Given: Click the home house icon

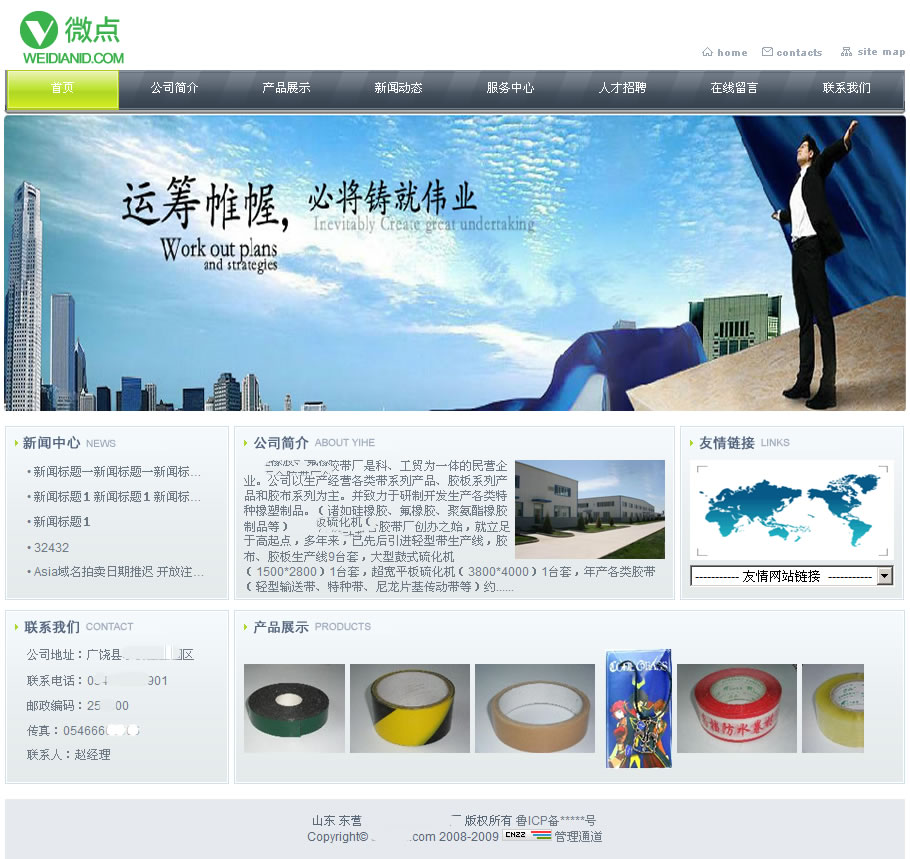Looking at the screenshot, I should pos(707,52).
